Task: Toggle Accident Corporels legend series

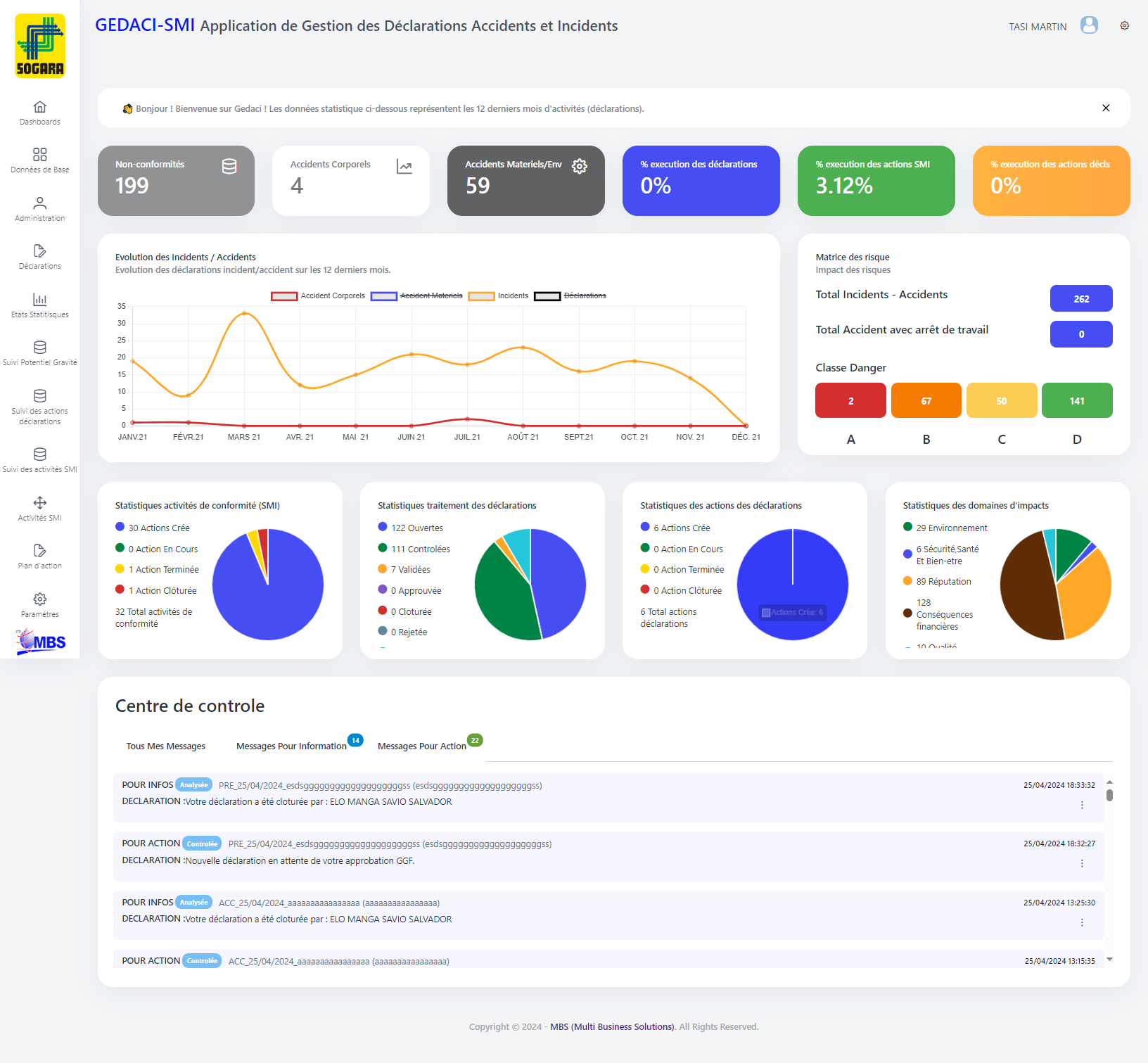Action: pyautogui.click(x=318, y=296)
